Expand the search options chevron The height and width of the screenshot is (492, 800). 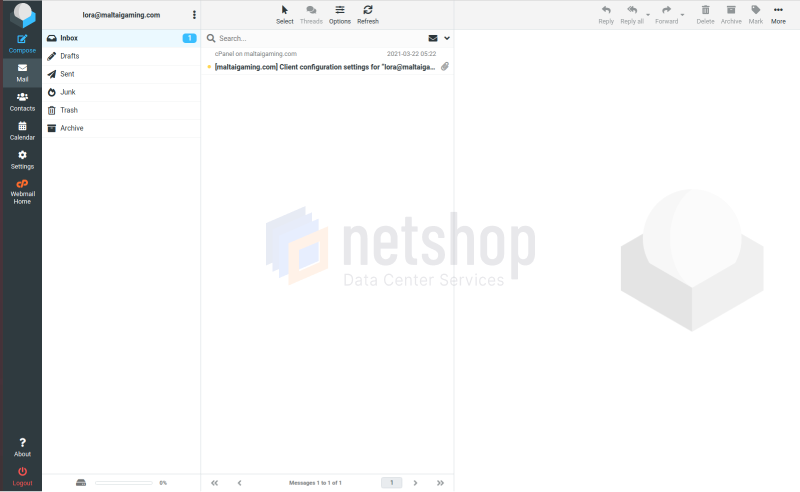(x=447, y=38)
